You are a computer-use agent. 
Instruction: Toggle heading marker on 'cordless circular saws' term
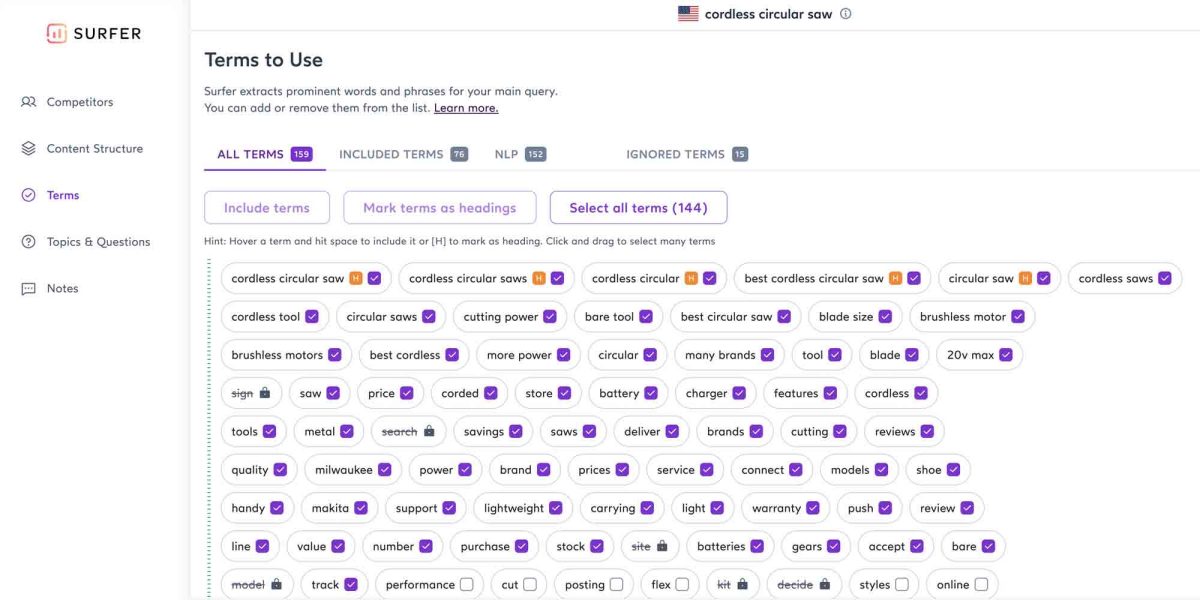click(539, 278)
